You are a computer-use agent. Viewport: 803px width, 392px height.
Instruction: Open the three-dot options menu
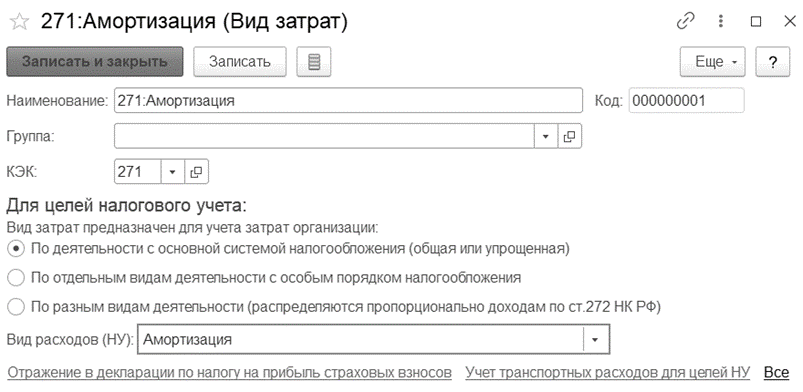pos(721,22)
